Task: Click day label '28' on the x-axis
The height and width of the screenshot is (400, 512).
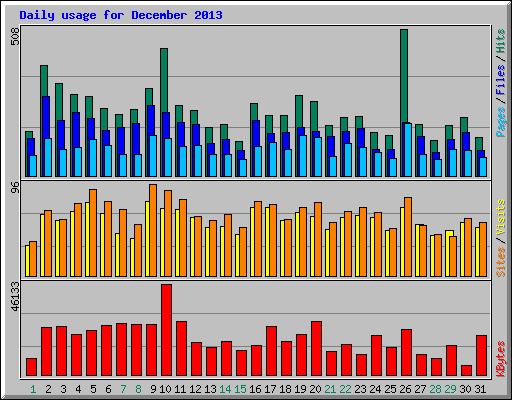Action: [x=435, y=389]
